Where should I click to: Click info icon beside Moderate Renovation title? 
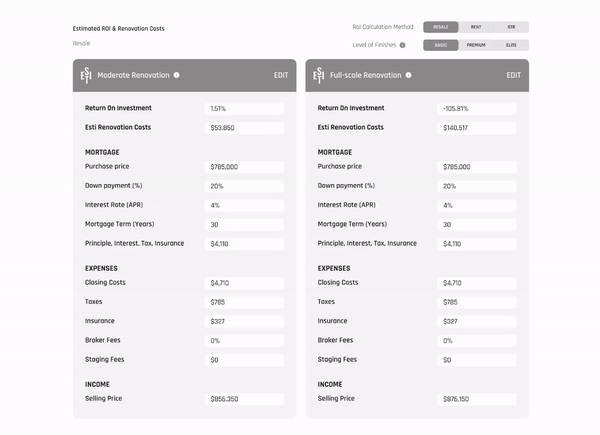tap(177, 75)
